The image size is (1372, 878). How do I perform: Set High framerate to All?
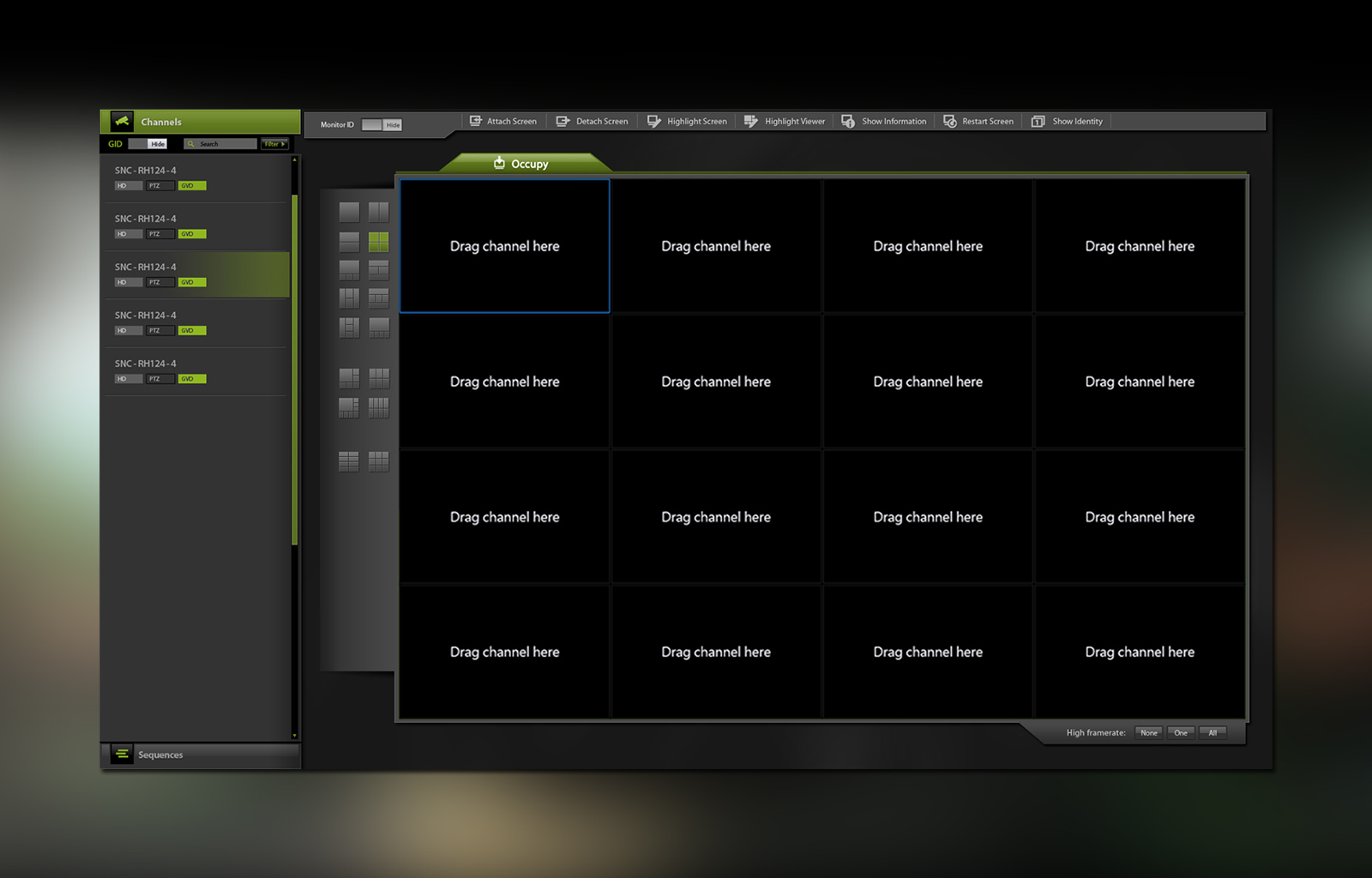tap(1213, 733)
